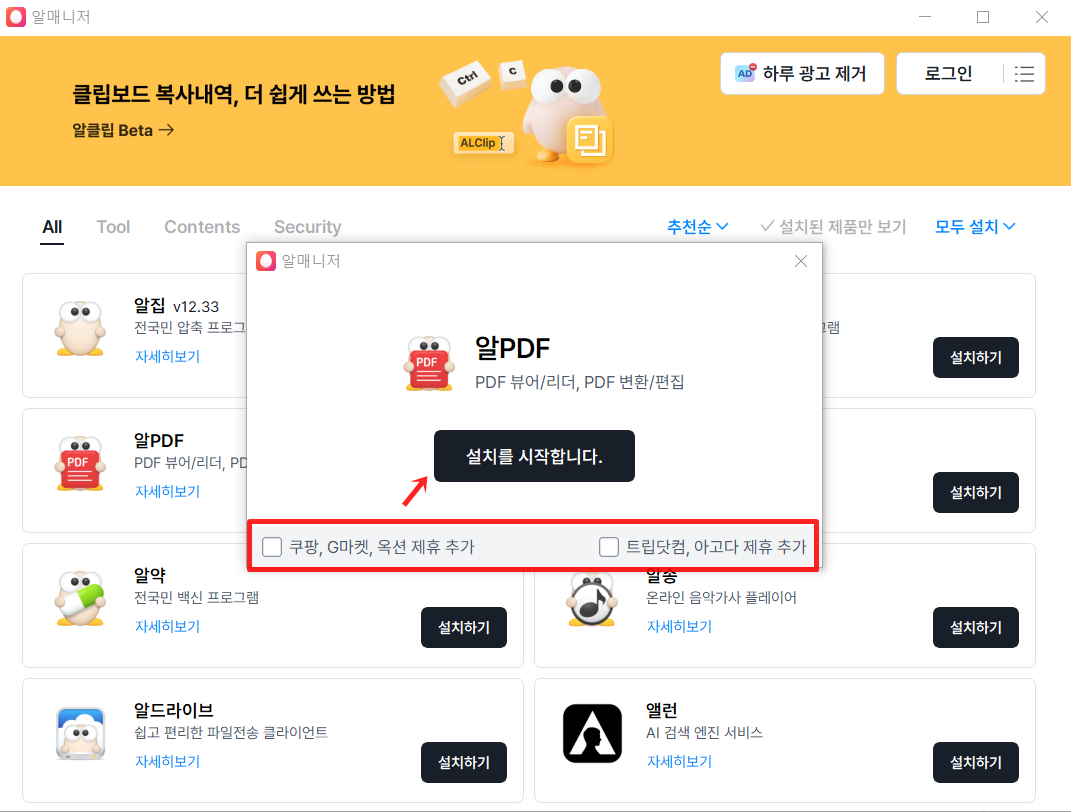The image size is (1071, 812).
Task: Click the 알PDF title in the dialog
Action: [x=512, y=348]
